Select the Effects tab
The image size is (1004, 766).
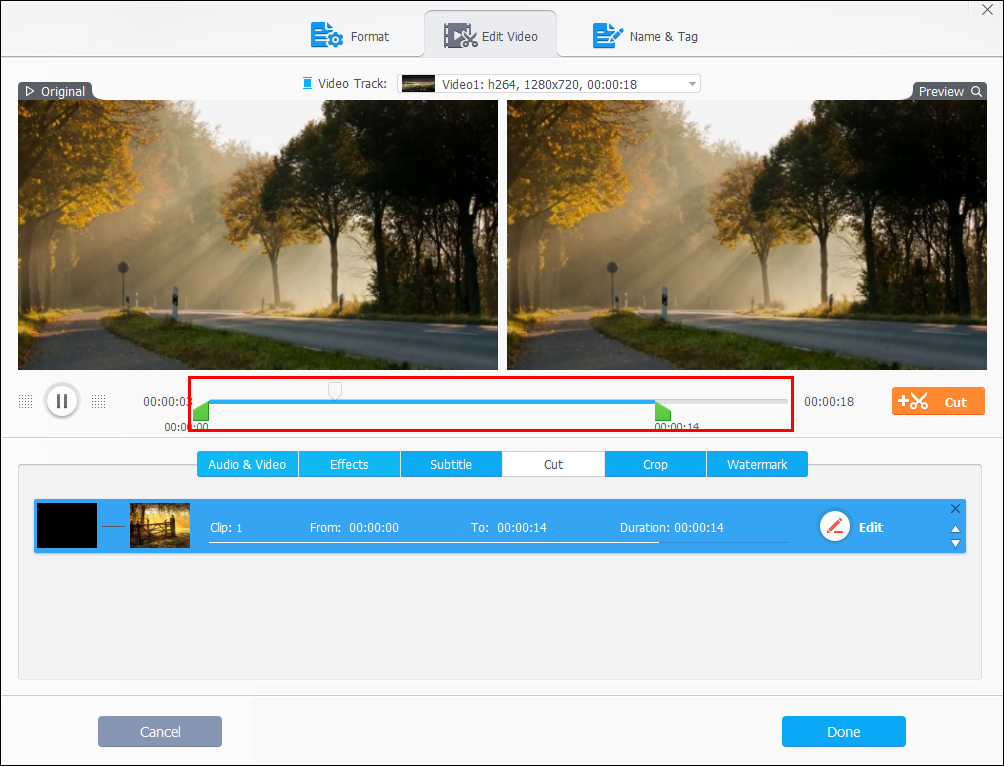(349, 464)
